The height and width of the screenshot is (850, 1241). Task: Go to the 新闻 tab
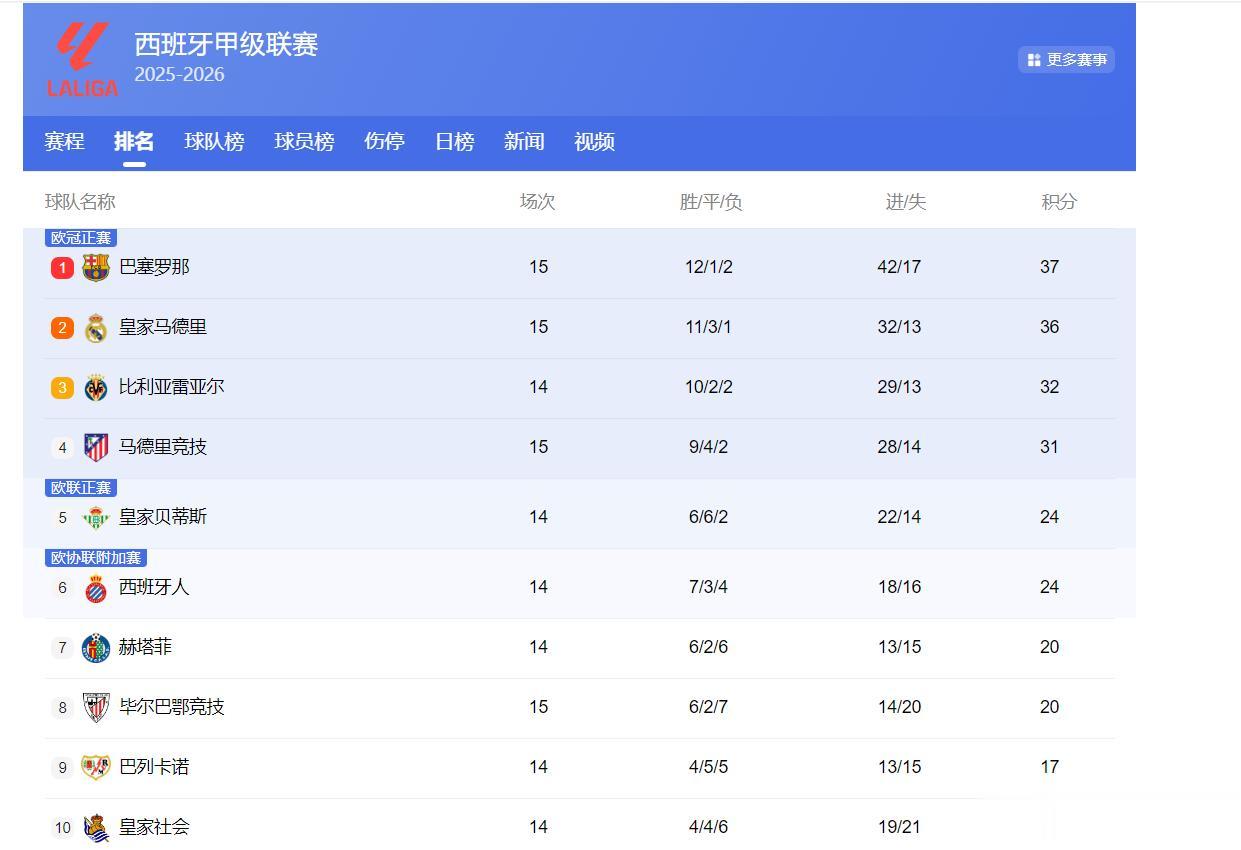tap(524, 142)
